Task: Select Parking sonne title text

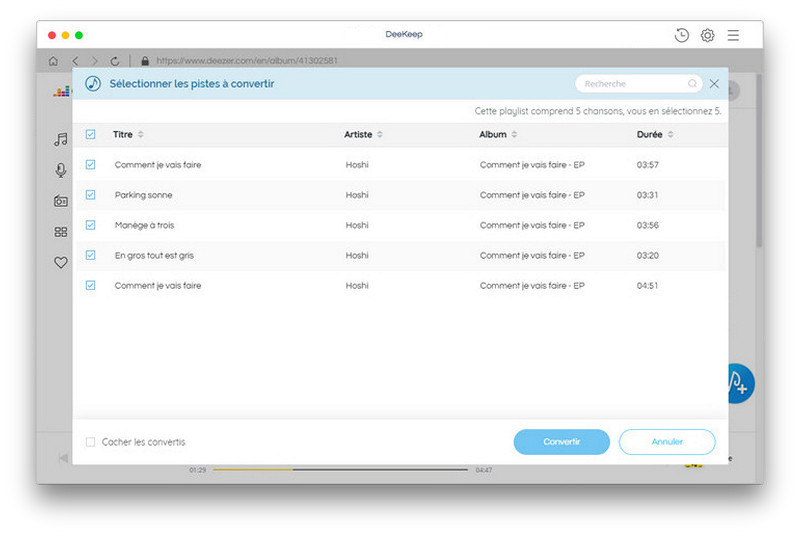Action: pos(143,195)
